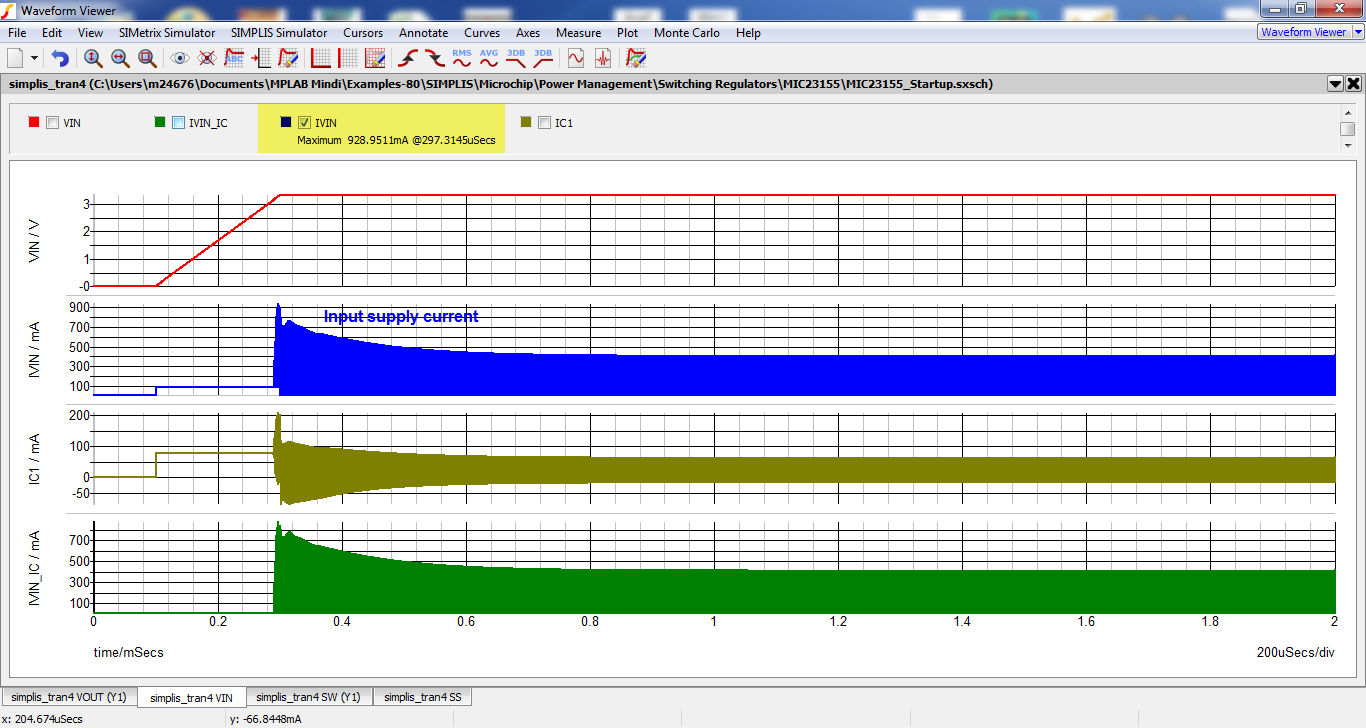Open the Axes menu
1366x728 pixels.
tap(528, 33)
